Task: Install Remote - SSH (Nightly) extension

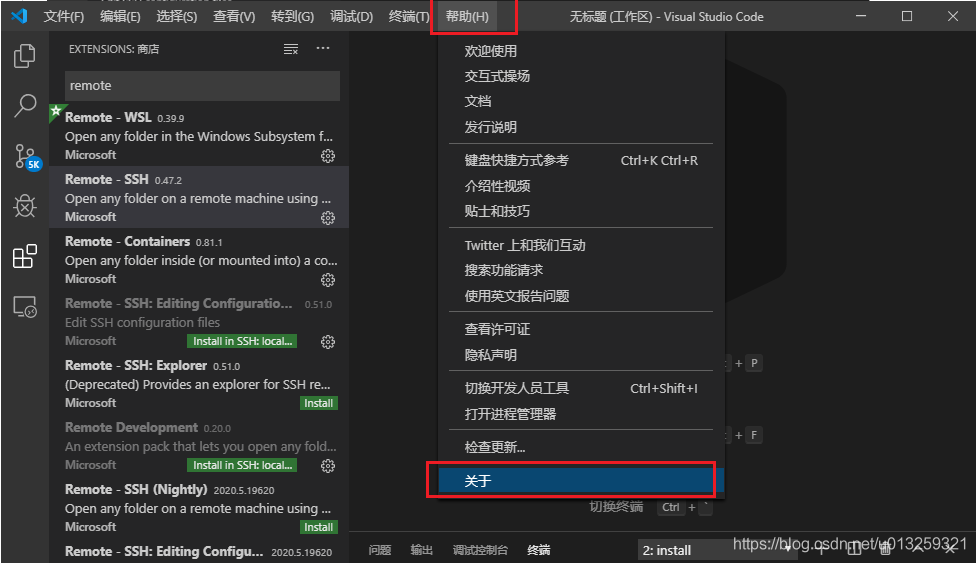Action: tap(319, 528)
